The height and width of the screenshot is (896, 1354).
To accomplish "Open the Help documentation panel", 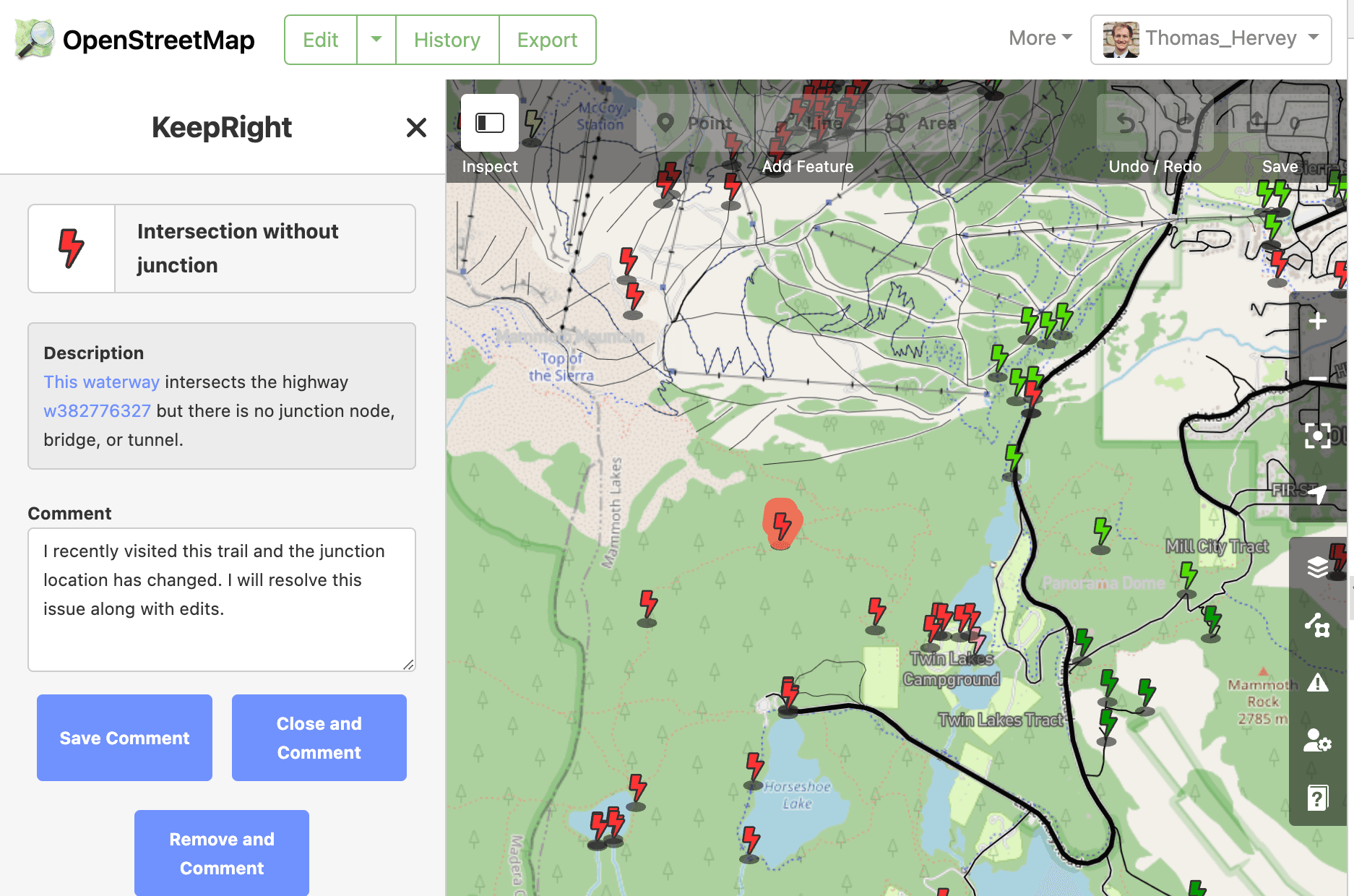I will coord(1318,798).
